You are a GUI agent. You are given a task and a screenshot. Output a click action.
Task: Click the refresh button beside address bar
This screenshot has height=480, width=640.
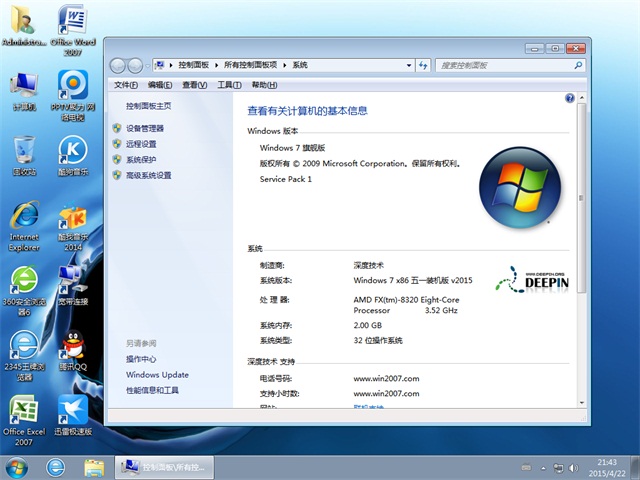click(x=423, y=65)
